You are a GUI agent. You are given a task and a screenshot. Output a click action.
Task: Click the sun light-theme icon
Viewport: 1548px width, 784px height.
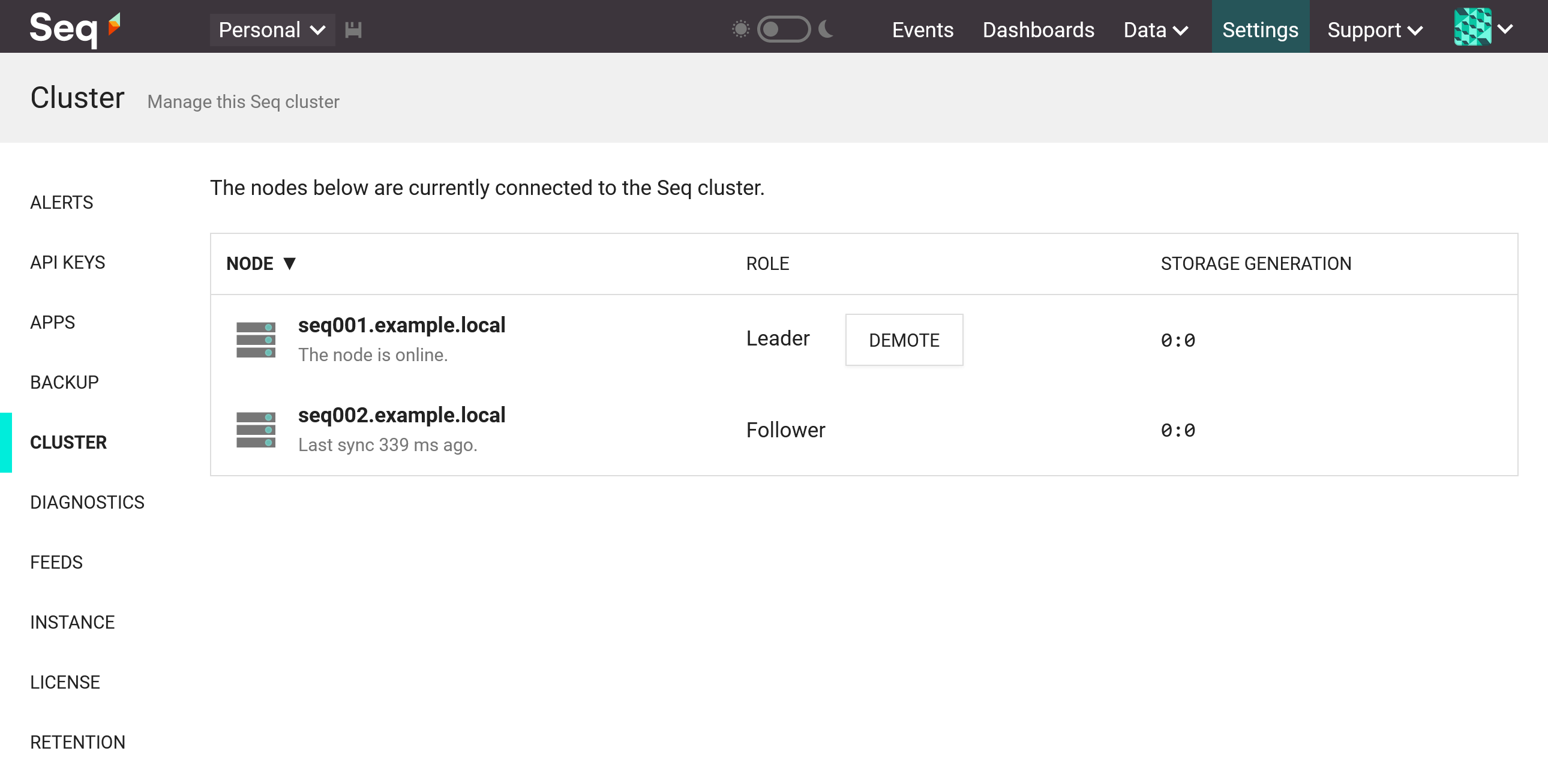[x=740, y=29]
